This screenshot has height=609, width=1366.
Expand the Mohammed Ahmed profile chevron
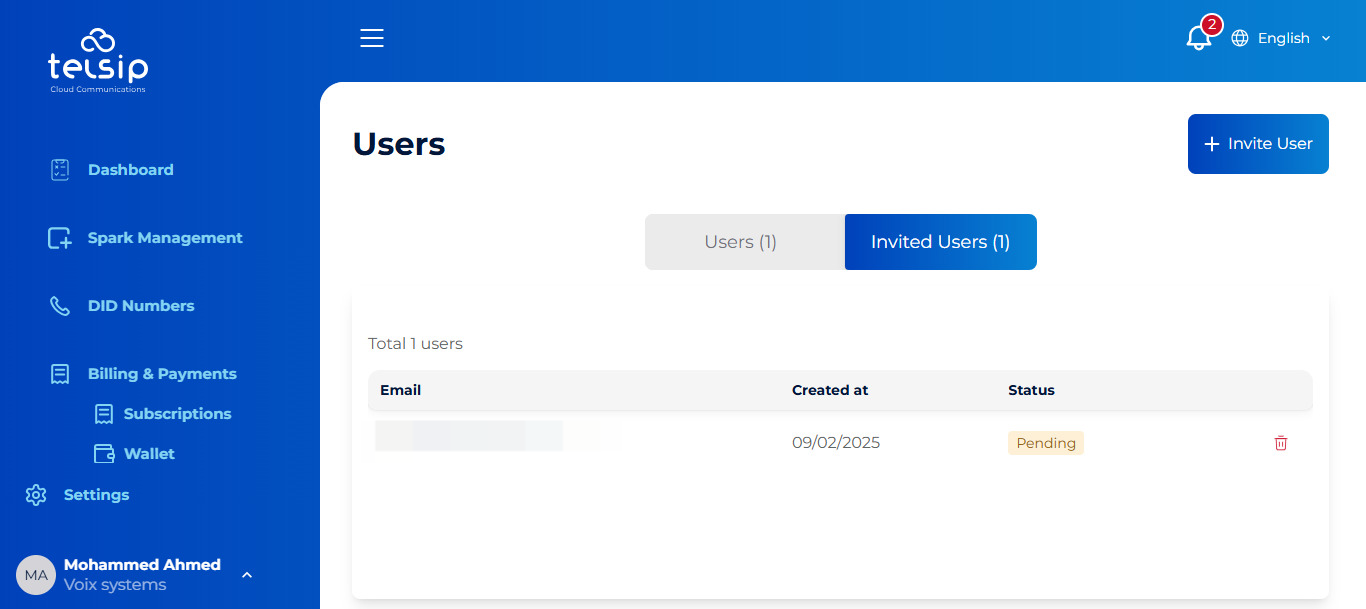tap(247, 575)
